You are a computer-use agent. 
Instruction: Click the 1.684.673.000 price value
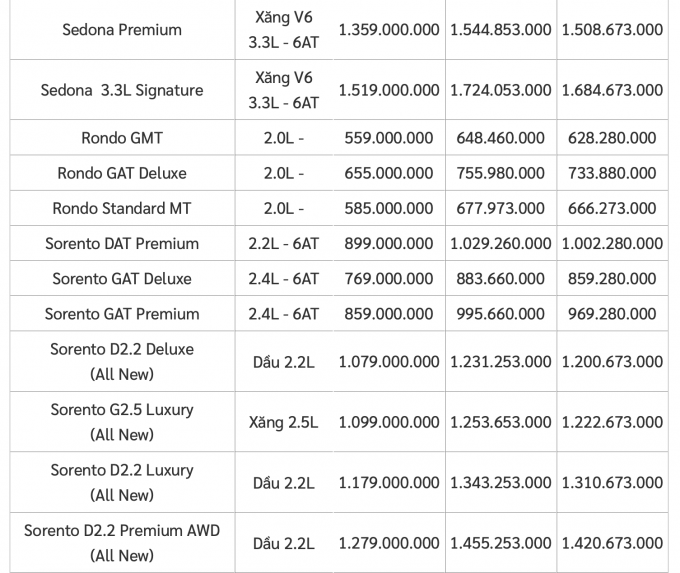[x=612, y=90]
